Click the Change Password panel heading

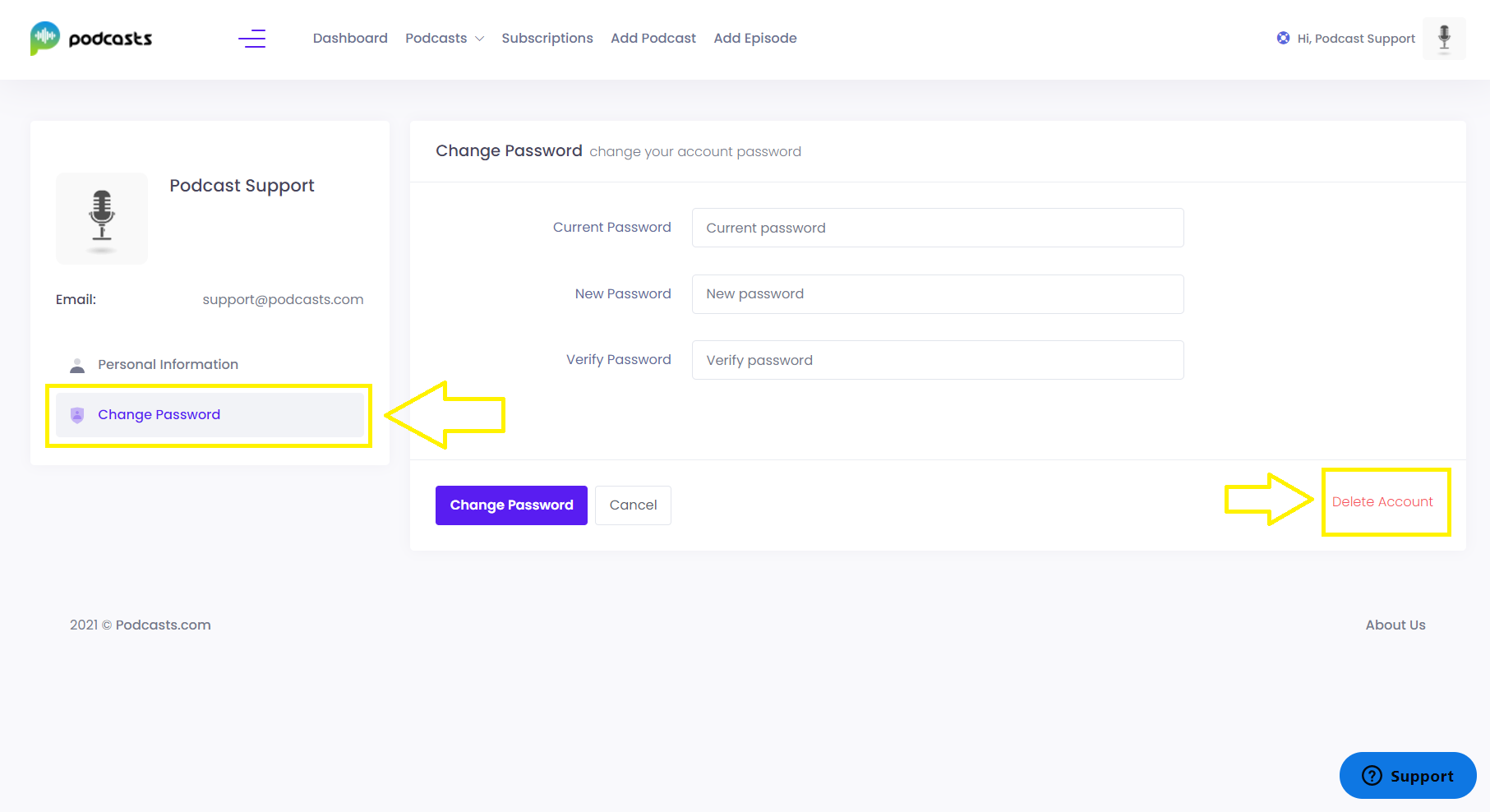pyautogui.click(x=509, y=150)
